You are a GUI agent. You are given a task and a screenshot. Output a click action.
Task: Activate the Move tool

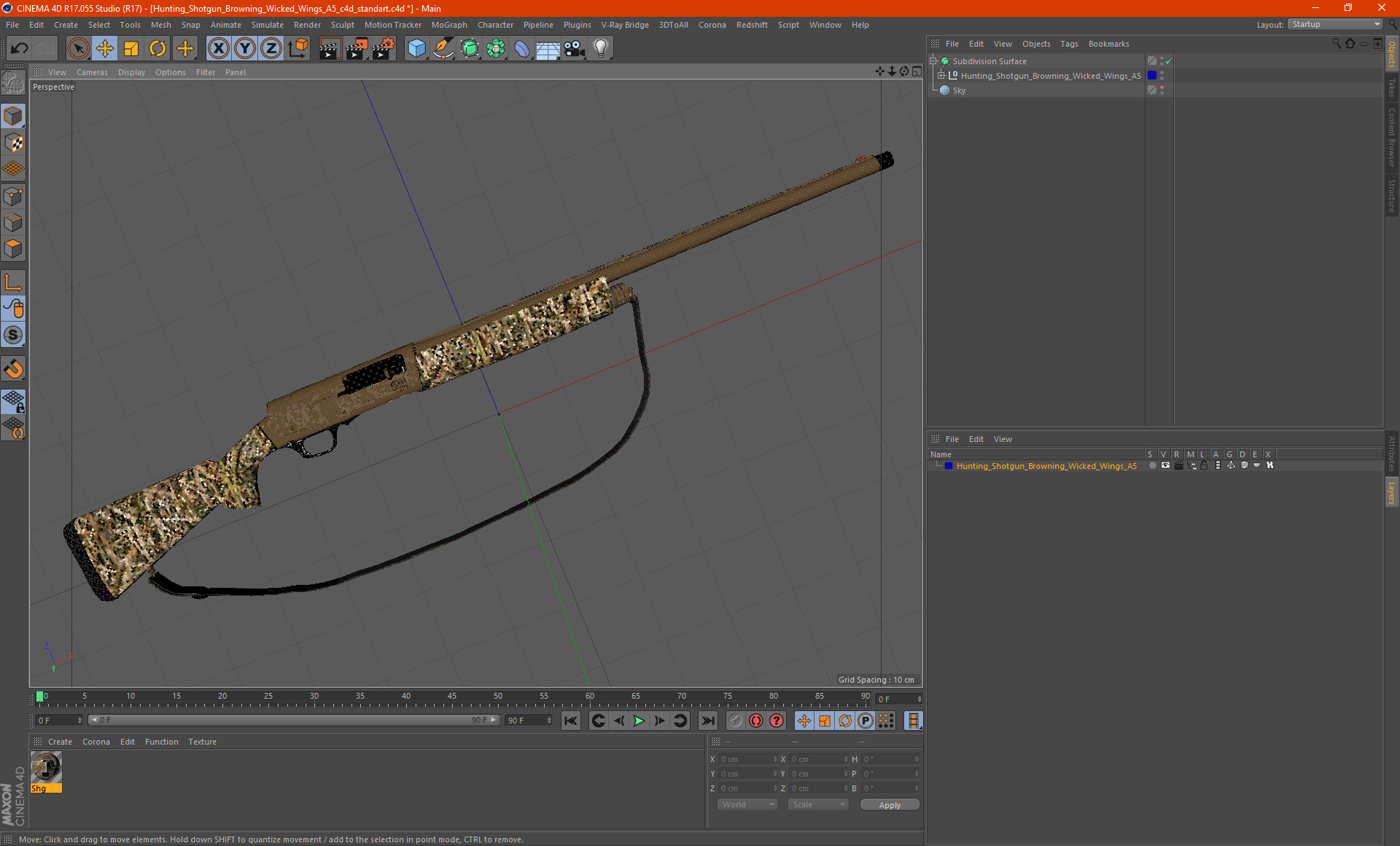105,49
